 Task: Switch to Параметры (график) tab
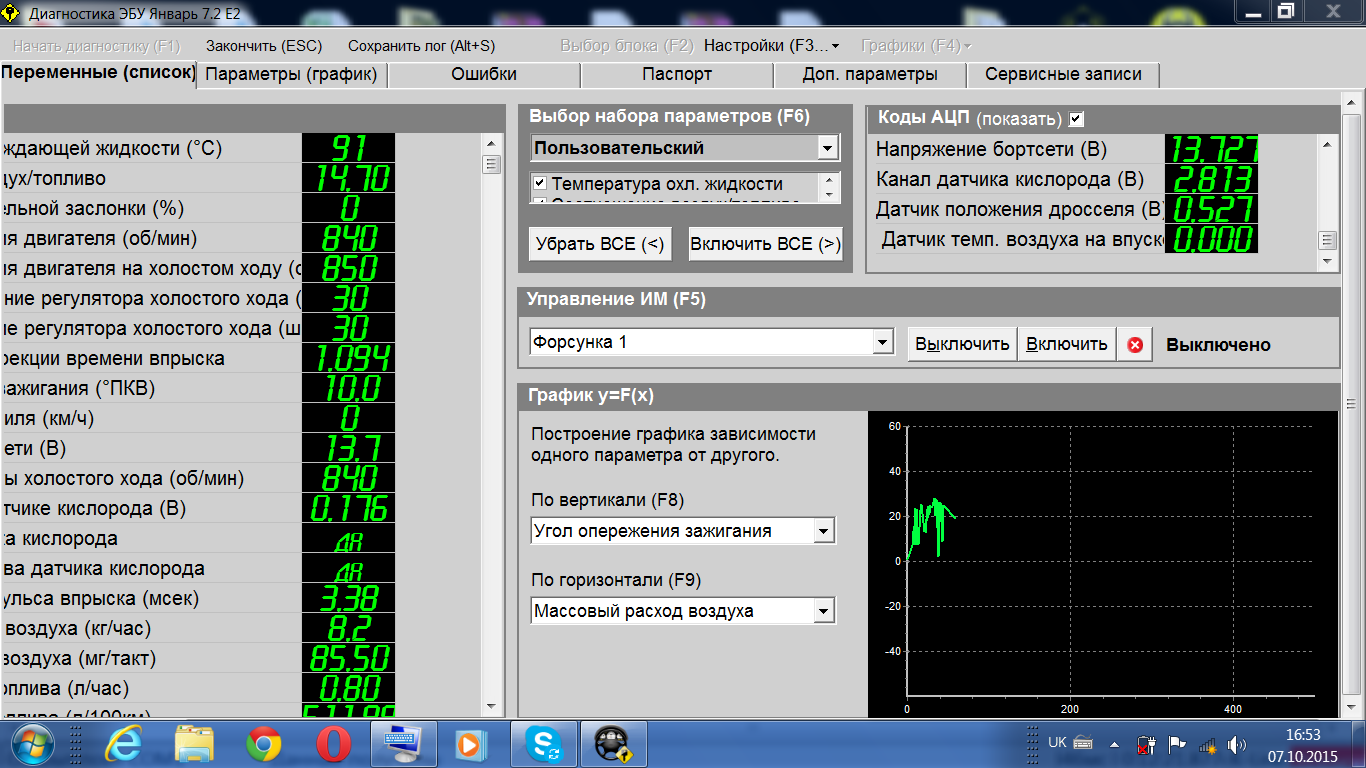pos(291,75)
